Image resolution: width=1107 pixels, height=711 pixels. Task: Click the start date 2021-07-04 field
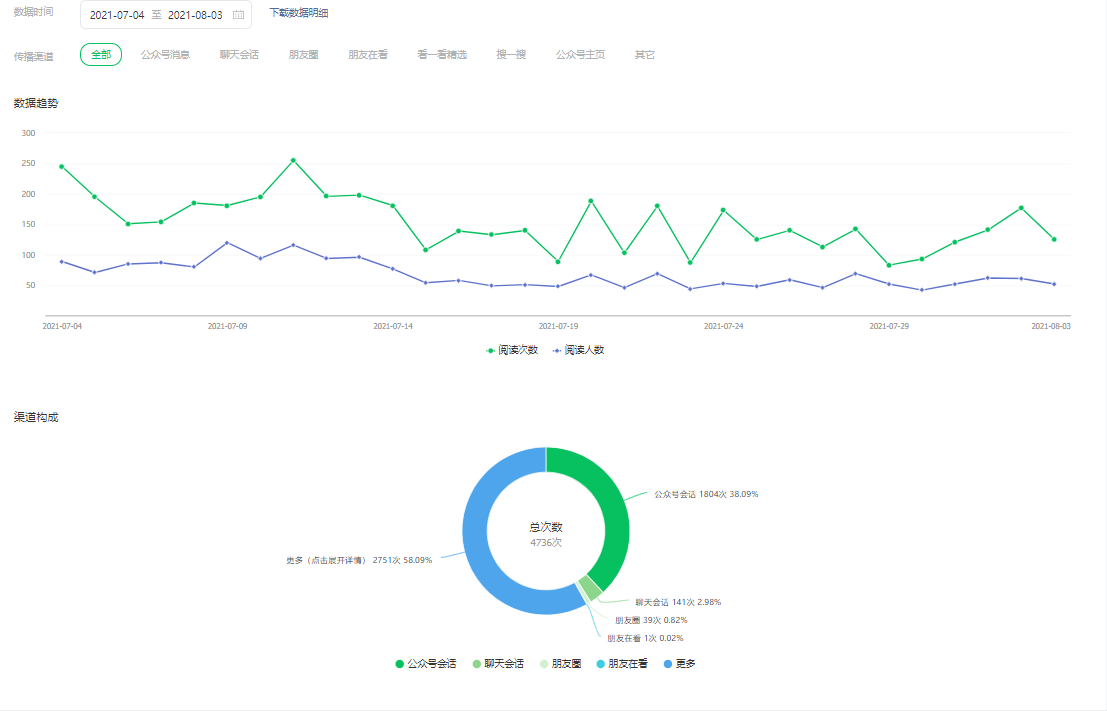point(117,15)
